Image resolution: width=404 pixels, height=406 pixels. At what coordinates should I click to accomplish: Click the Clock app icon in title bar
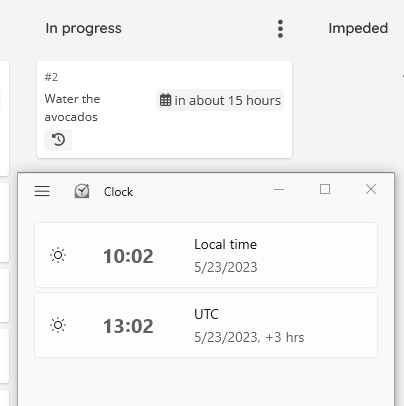click(82, 191)
